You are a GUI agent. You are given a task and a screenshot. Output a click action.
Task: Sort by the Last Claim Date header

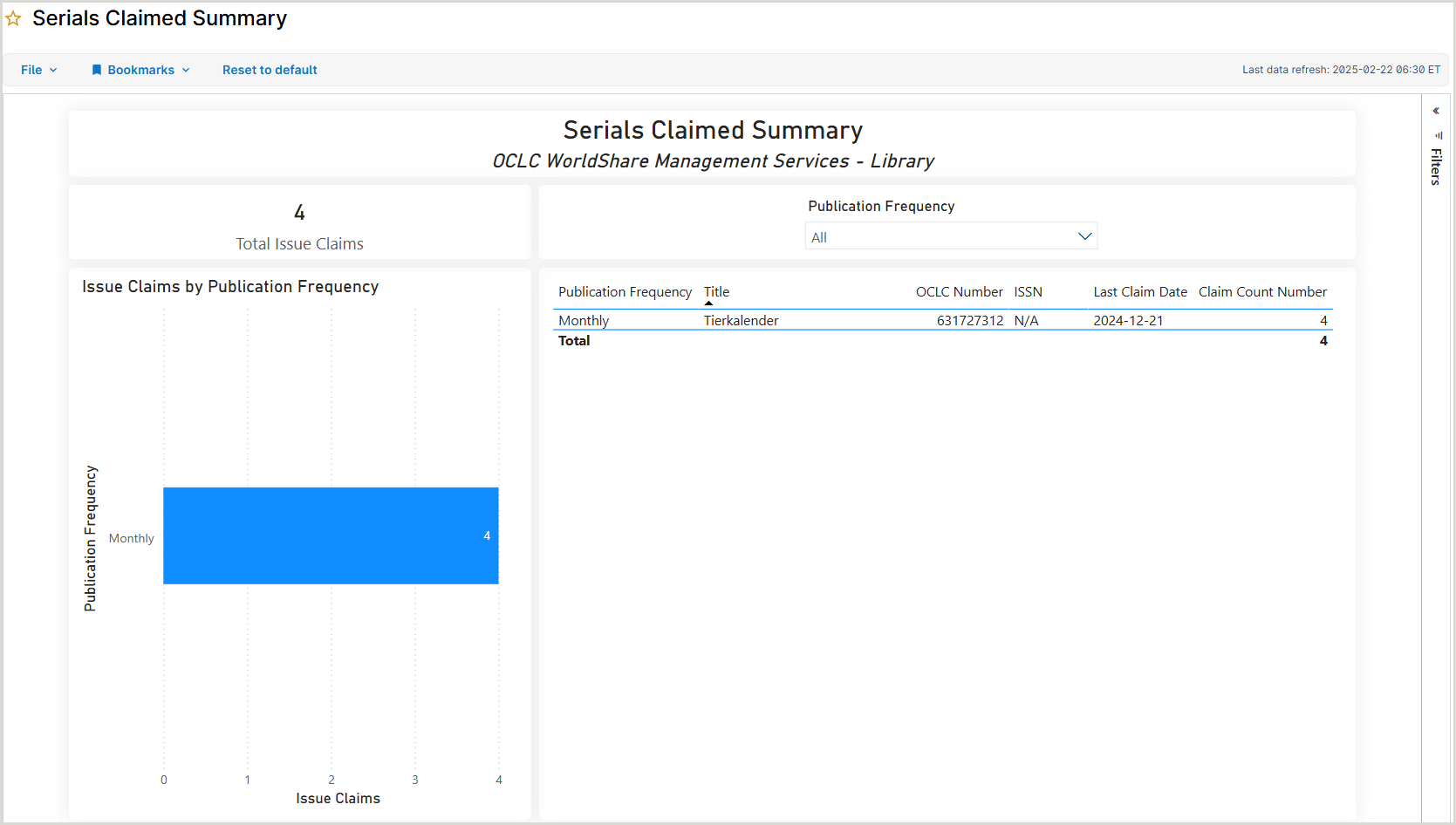point(1140,292)
